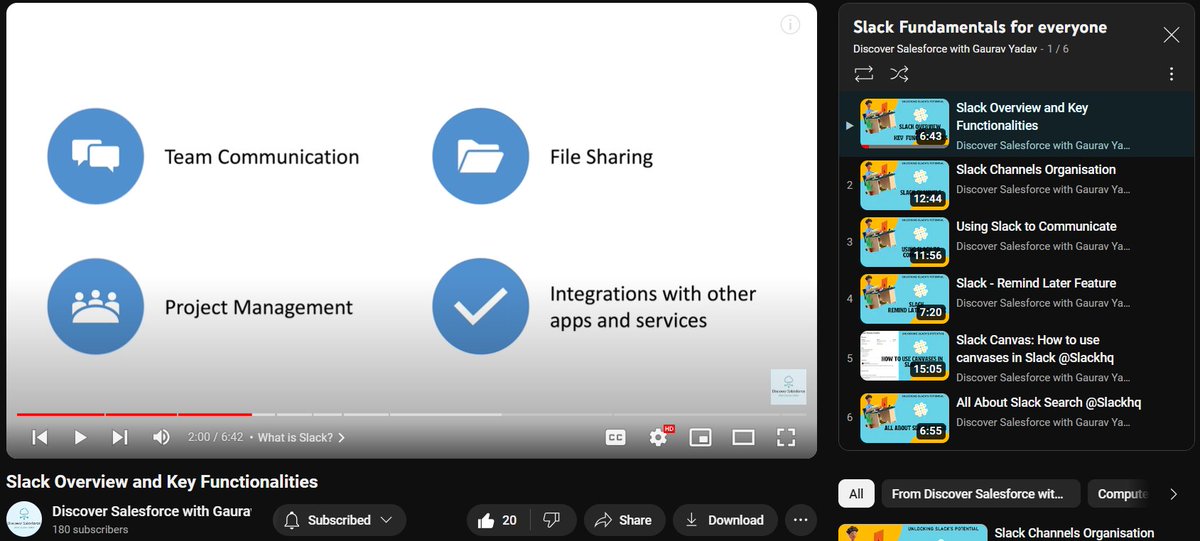Image resolution: width=1200 pixels, height=541 pixels.
Task: Select the All filter chip
Action: pos(856,494)
